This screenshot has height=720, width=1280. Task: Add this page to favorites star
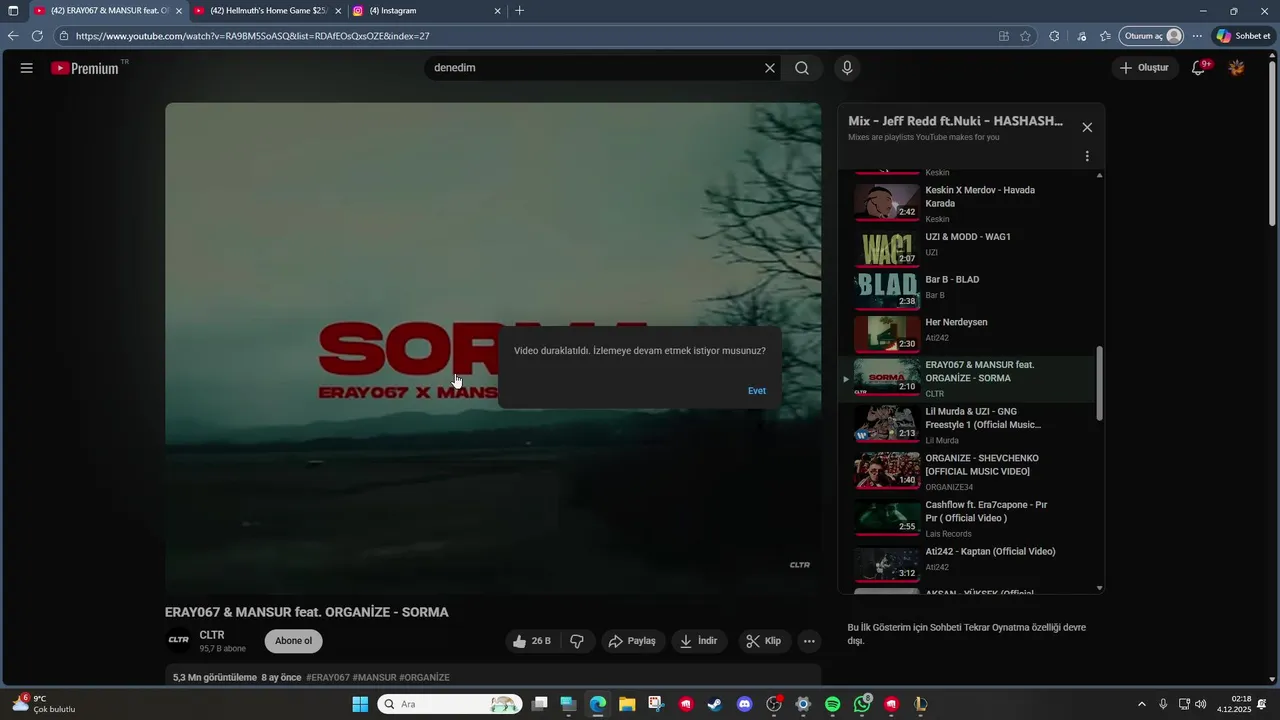click(1025, 36)
